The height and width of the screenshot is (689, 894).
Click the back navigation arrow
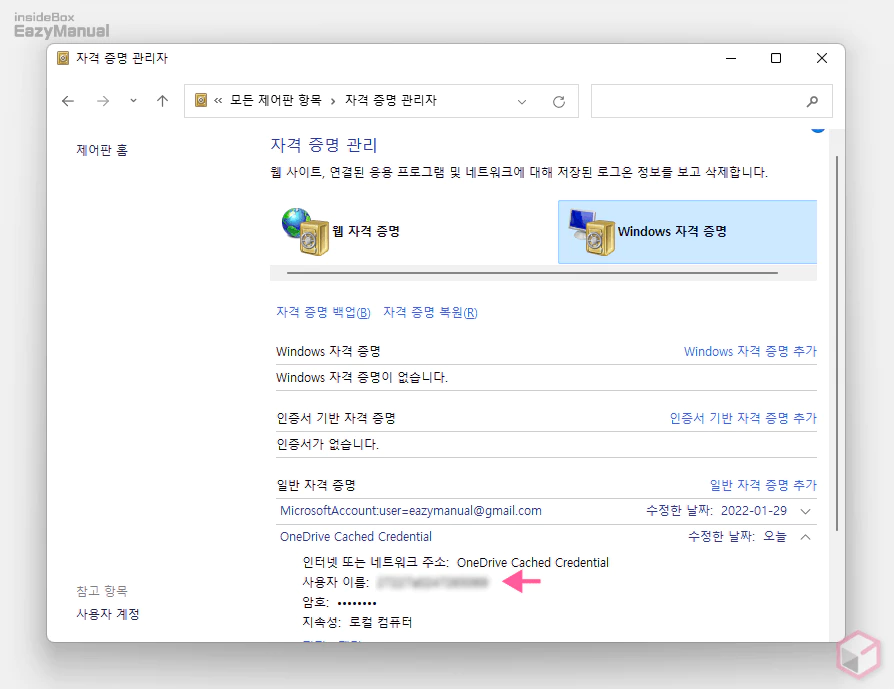tap(67, 101)
